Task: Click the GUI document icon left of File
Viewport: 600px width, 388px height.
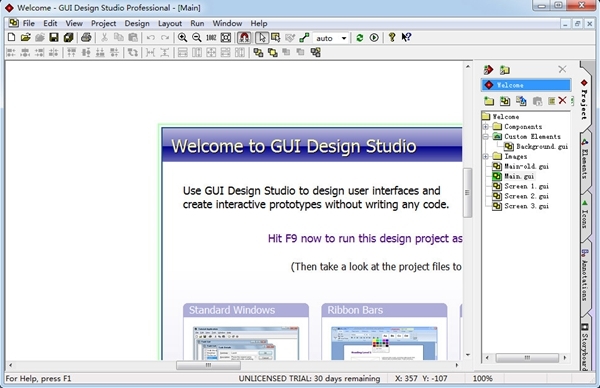Action: [x=13, y=23]
